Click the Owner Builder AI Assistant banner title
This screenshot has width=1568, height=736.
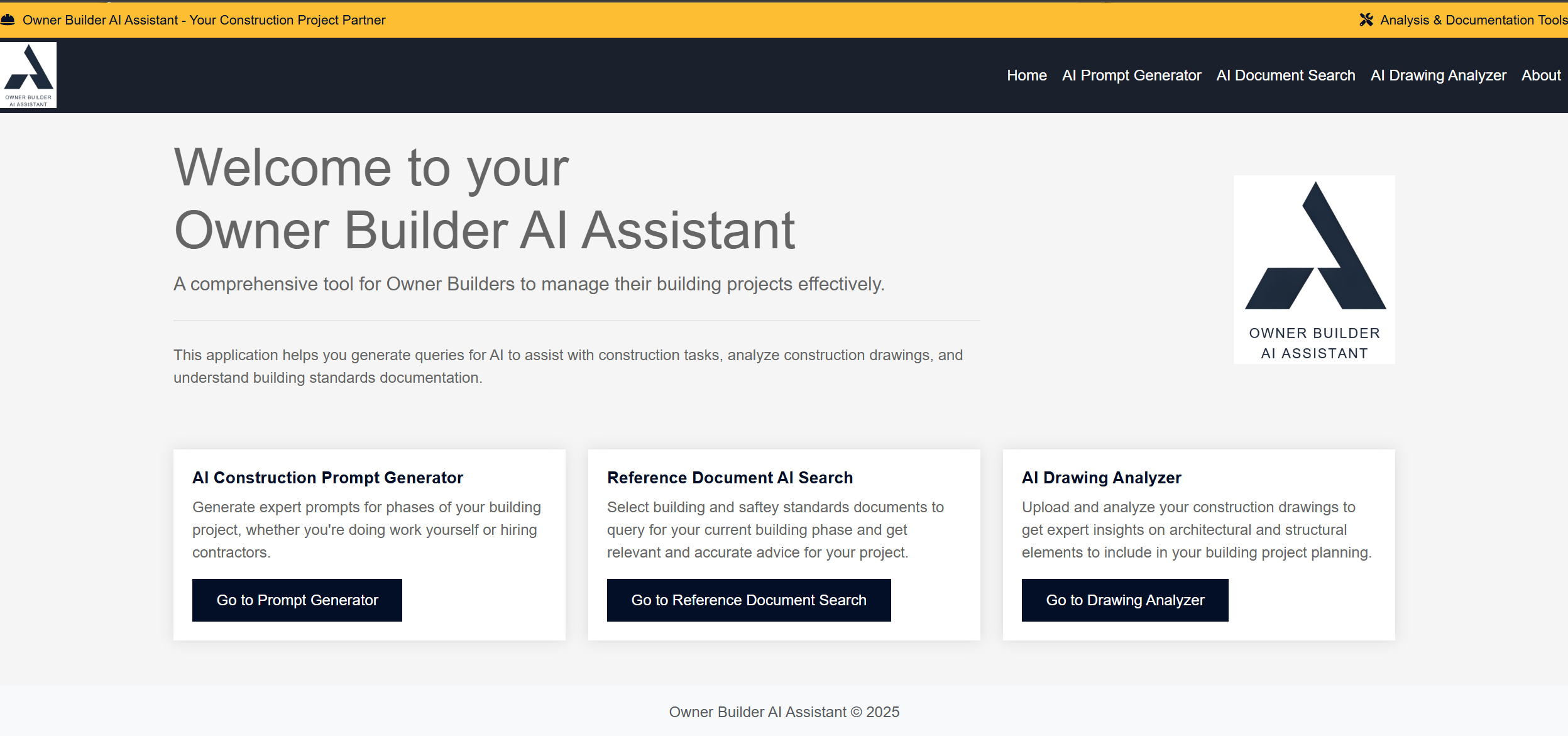[204, 19]
